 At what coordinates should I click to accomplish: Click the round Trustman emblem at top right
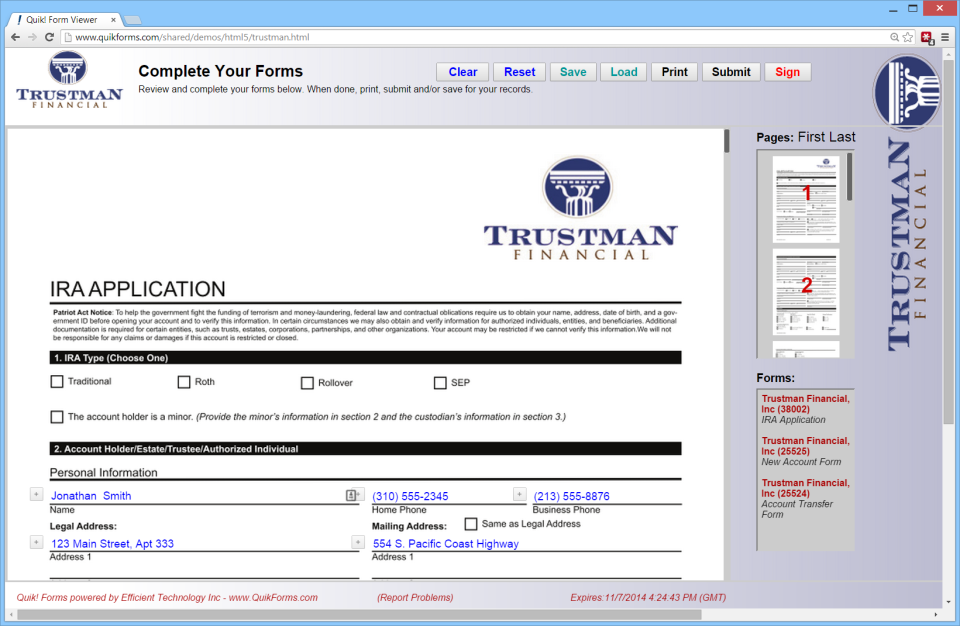coord(907,92)
